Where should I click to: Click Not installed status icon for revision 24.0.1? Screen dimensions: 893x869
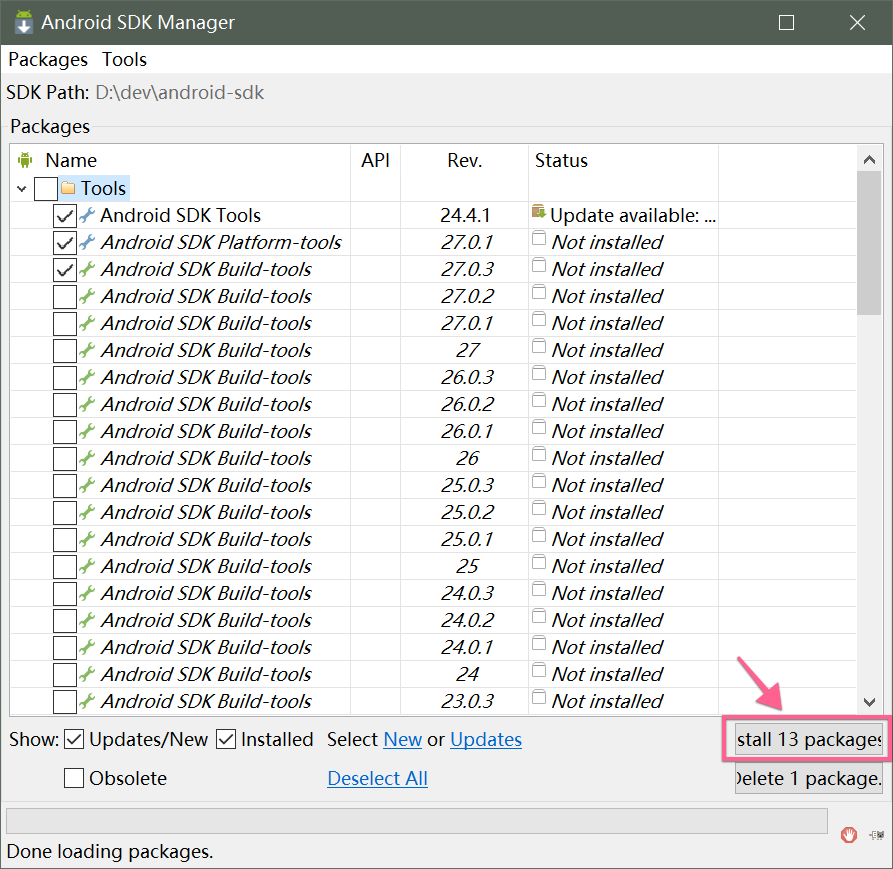click(539, 643)
